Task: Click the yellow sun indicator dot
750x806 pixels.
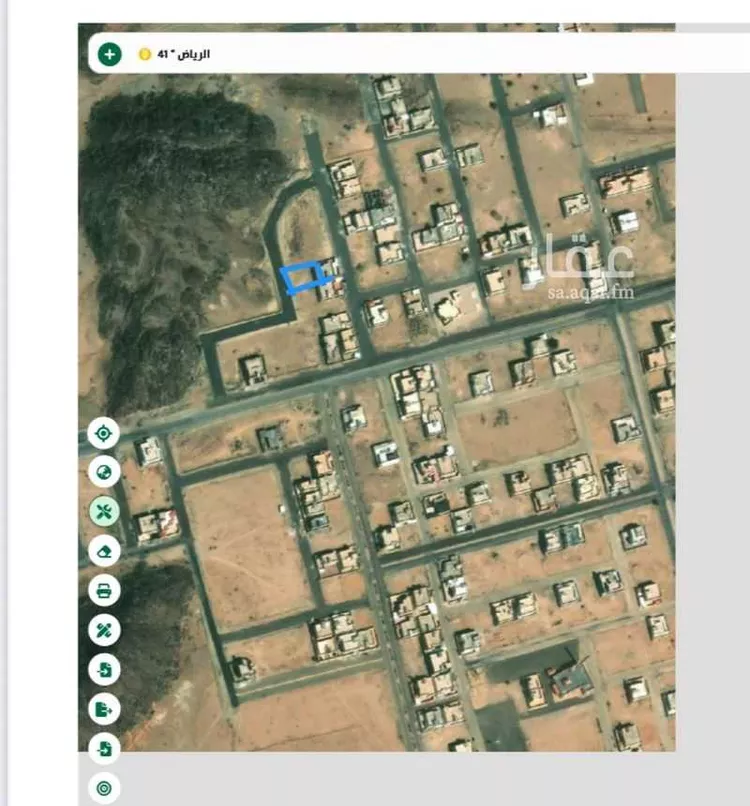Action: coord(145,54)
